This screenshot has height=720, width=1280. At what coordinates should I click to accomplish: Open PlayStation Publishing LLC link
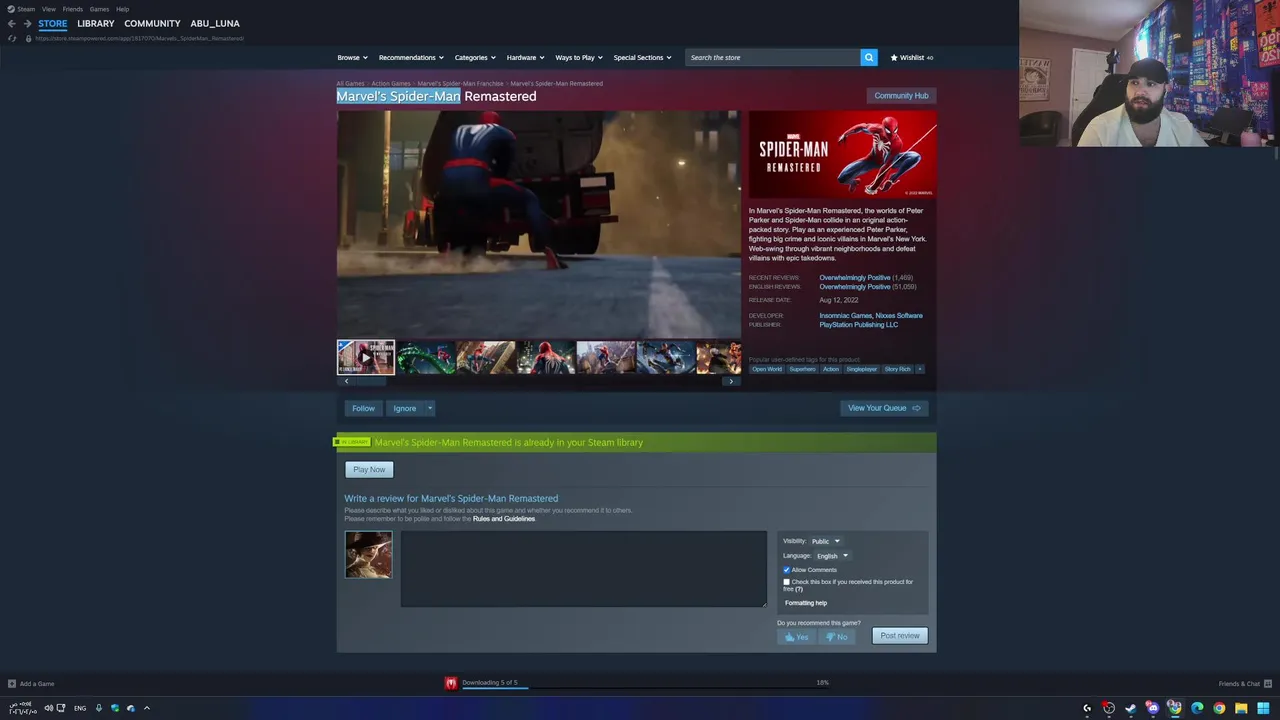point(859,325)
